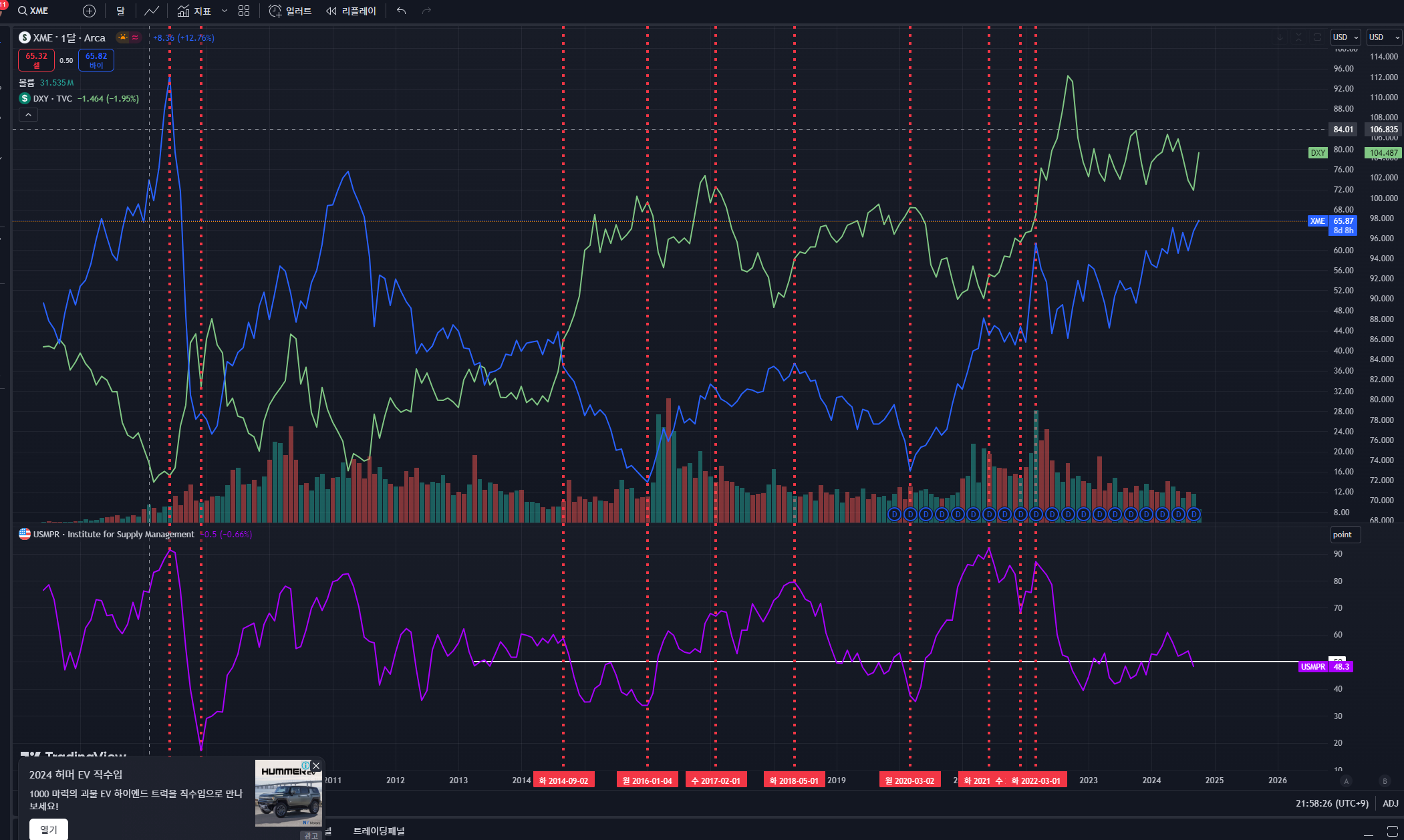
Task: Click the 2020-03-02 date marker on timeline
Action: coord(909,781)
